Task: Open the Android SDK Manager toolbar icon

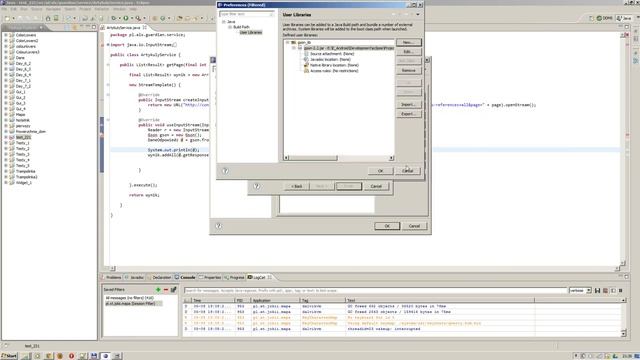Action: pyautogui.click(x=48, y=18)
